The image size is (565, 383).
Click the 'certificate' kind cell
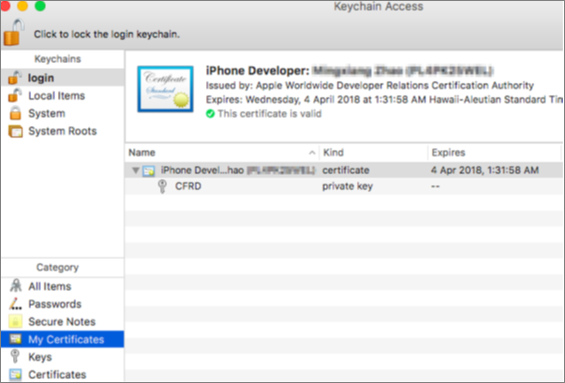[346, 170]
